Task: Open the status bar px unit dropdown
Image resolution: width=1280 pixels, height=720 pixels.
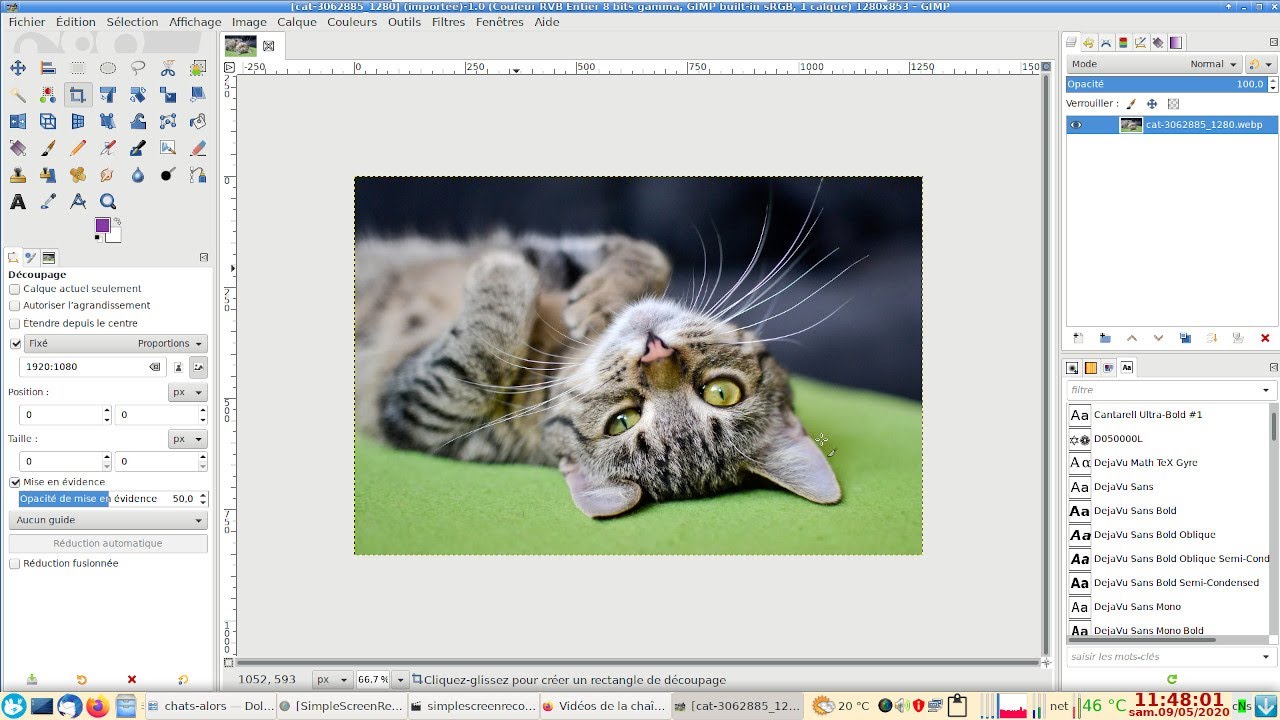Action: pyautogui.click(x=331, y=680)
